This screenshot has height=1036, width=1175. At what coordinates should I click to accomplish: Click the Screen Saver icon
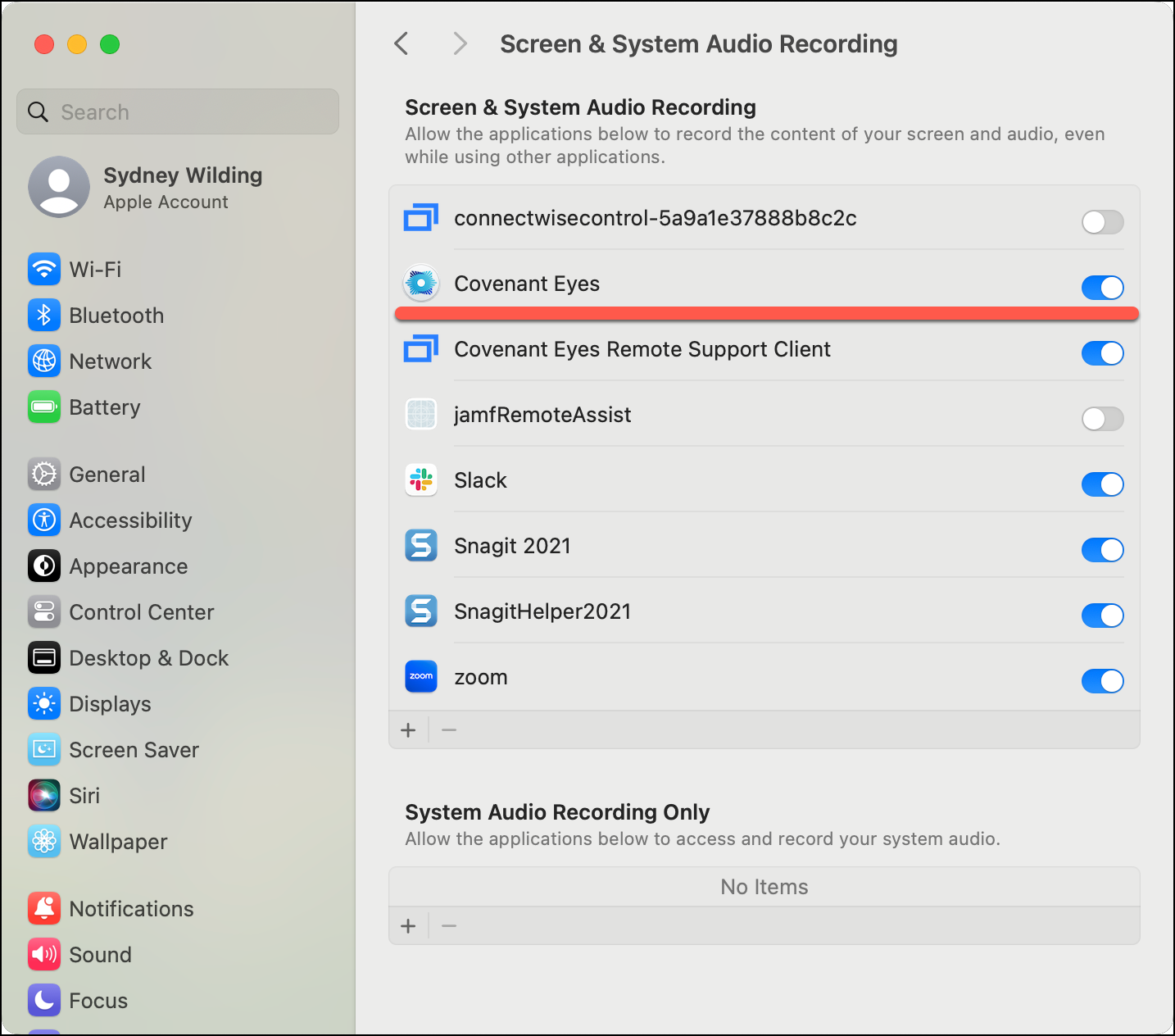tap(44, 749)
